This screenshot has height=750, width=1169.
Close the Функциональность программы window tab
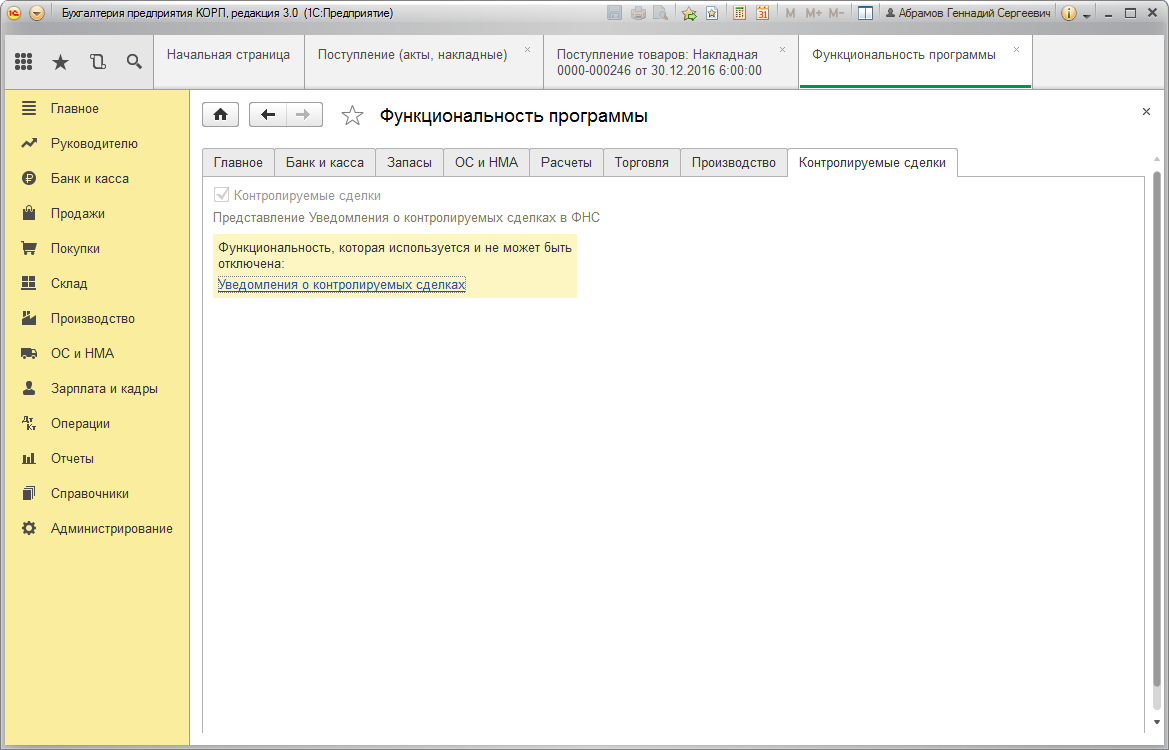[1016, 50]
